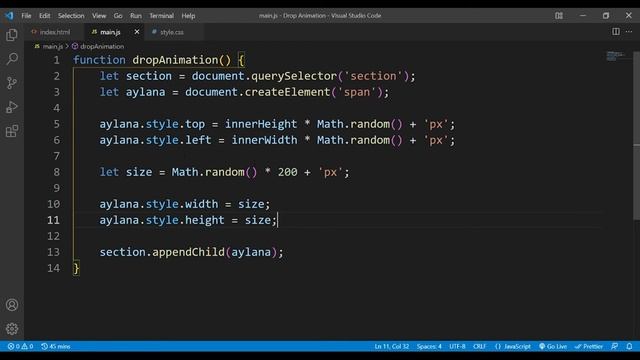The image size is (640, 360).
Task: Open the notifications bell
Action: [x=629, y=346]
